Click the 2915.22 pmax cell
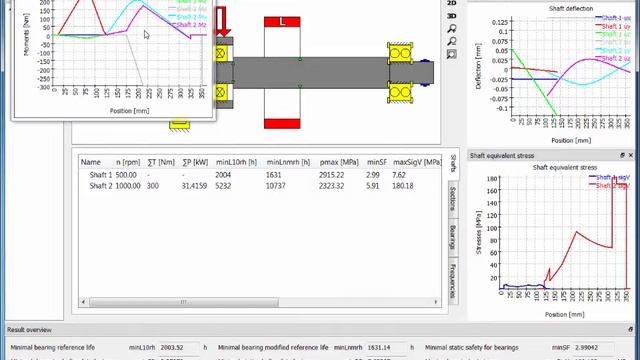 click(x=331, y=175)
